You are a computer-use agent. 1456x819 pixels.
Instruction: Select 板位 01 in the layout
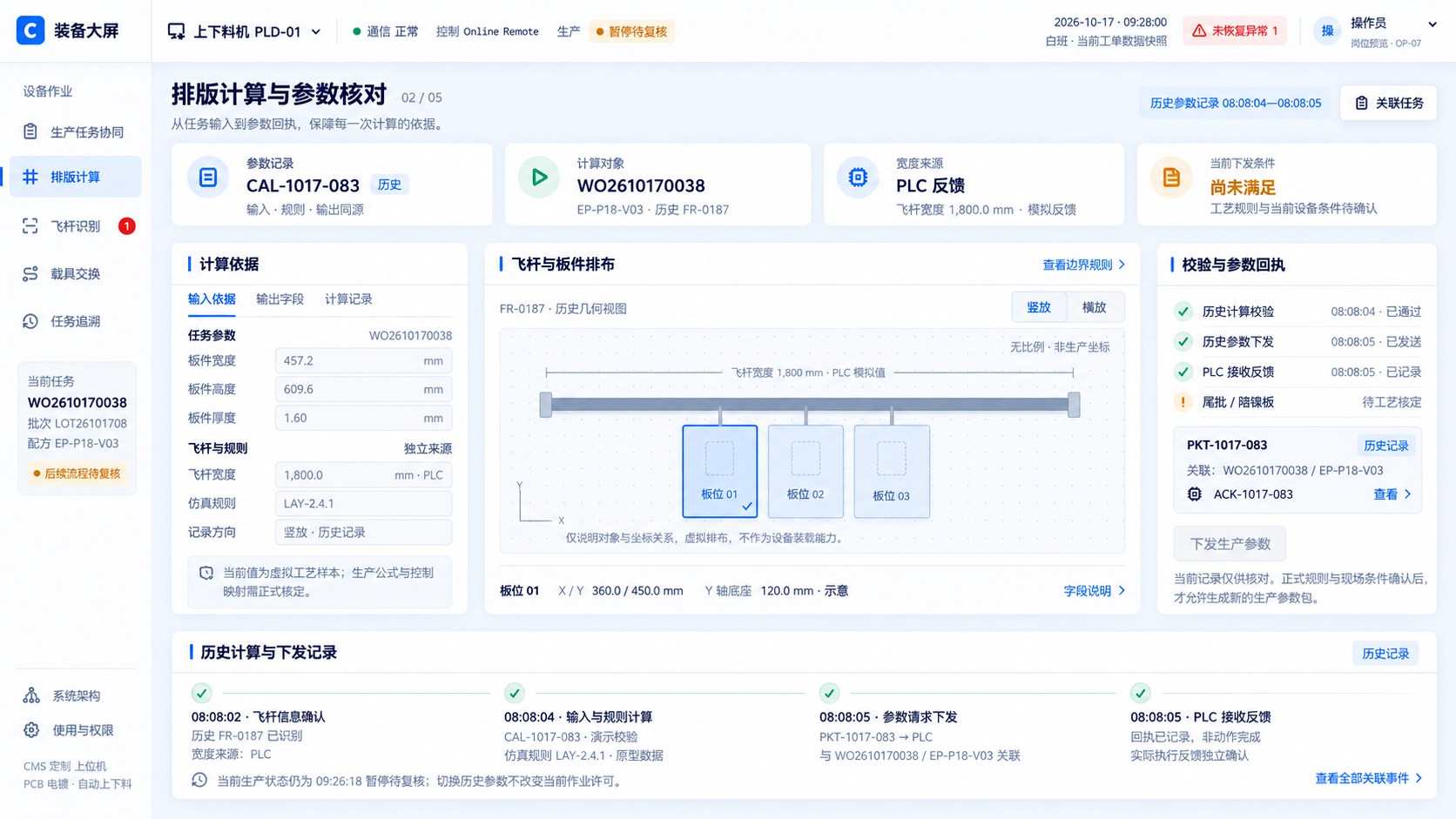[720, 472]
